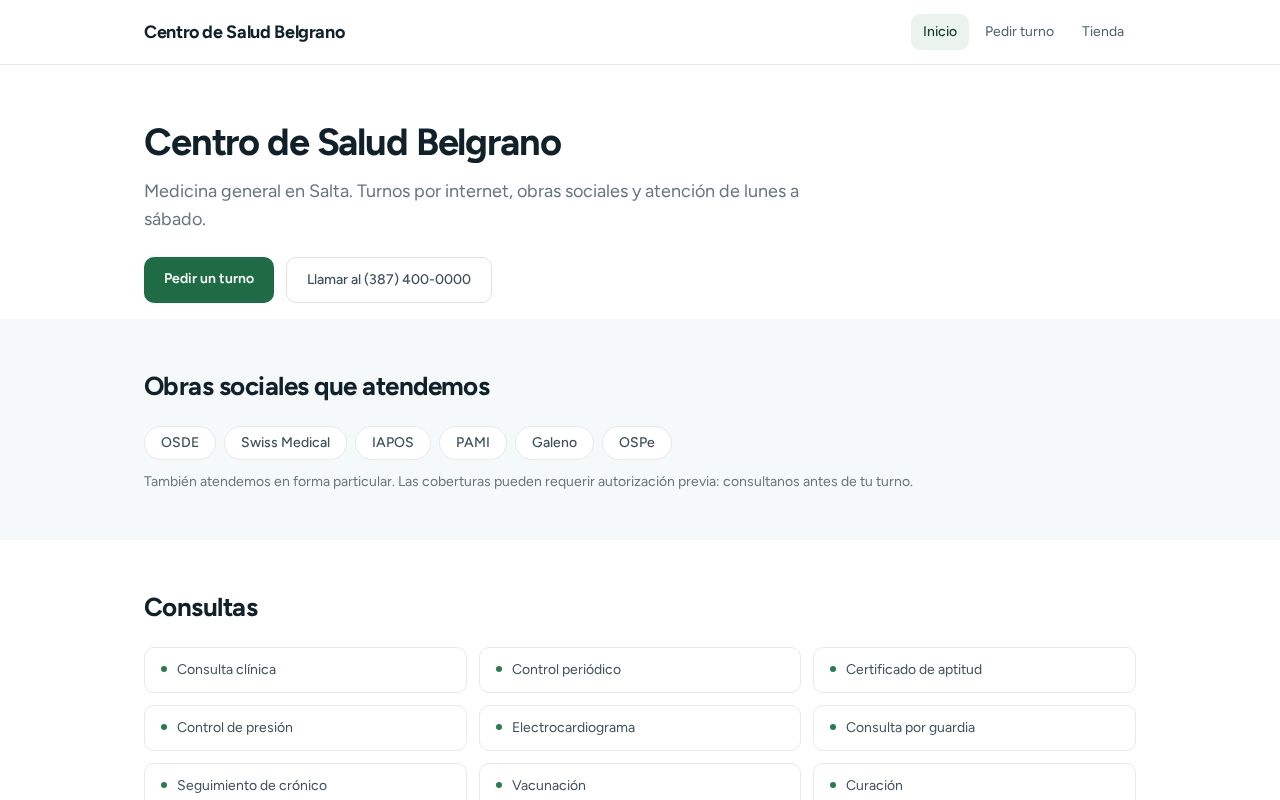The image size is (1280, 800).
Task: Click the Centro de Salud Belgrano header logo
Action: 244,32
